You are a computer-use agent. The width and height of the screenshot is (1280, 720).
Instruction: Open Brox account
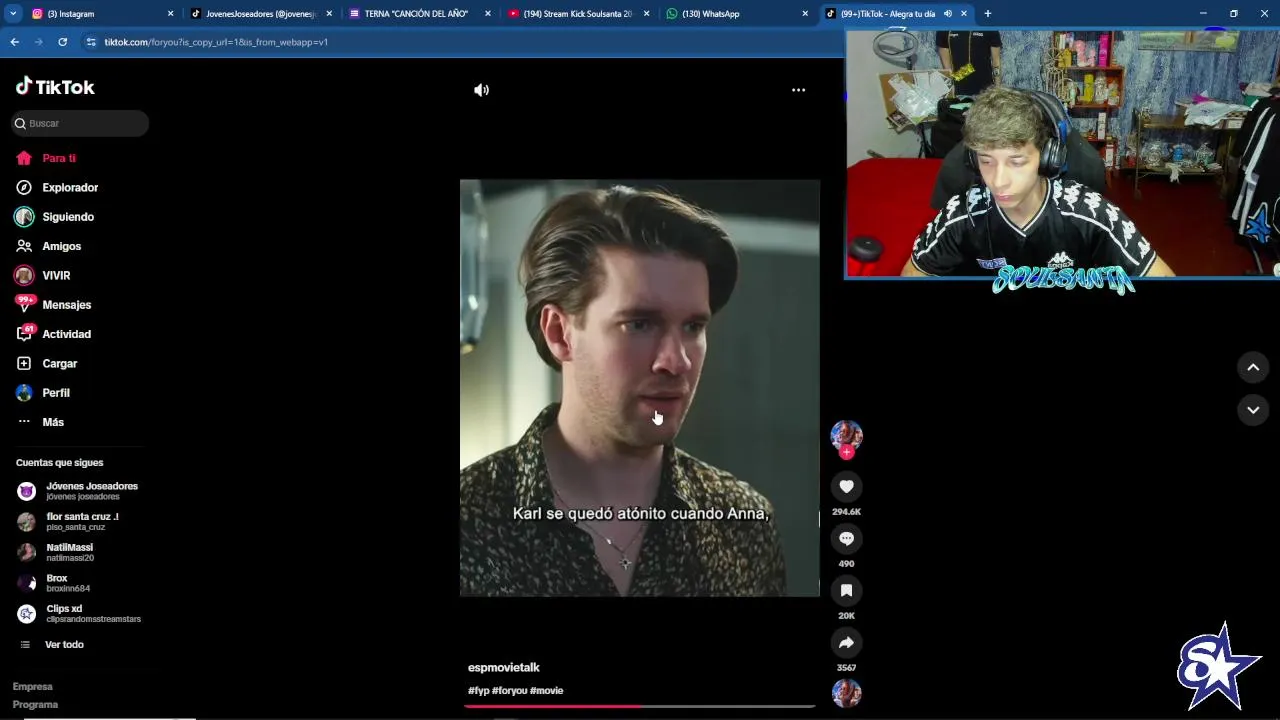tap(54, 583)
